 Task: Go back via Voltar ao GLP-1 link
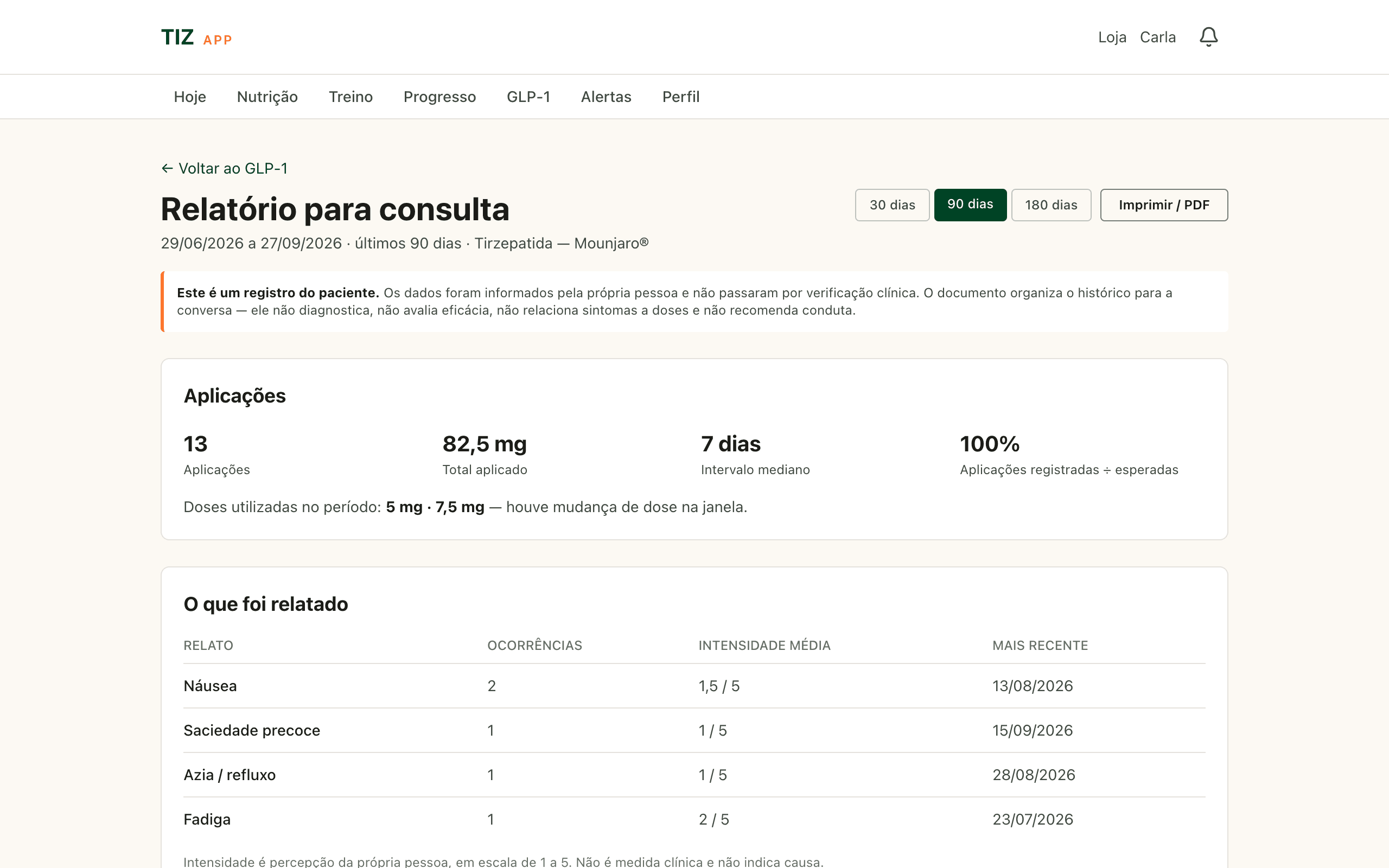coord(224,168)
